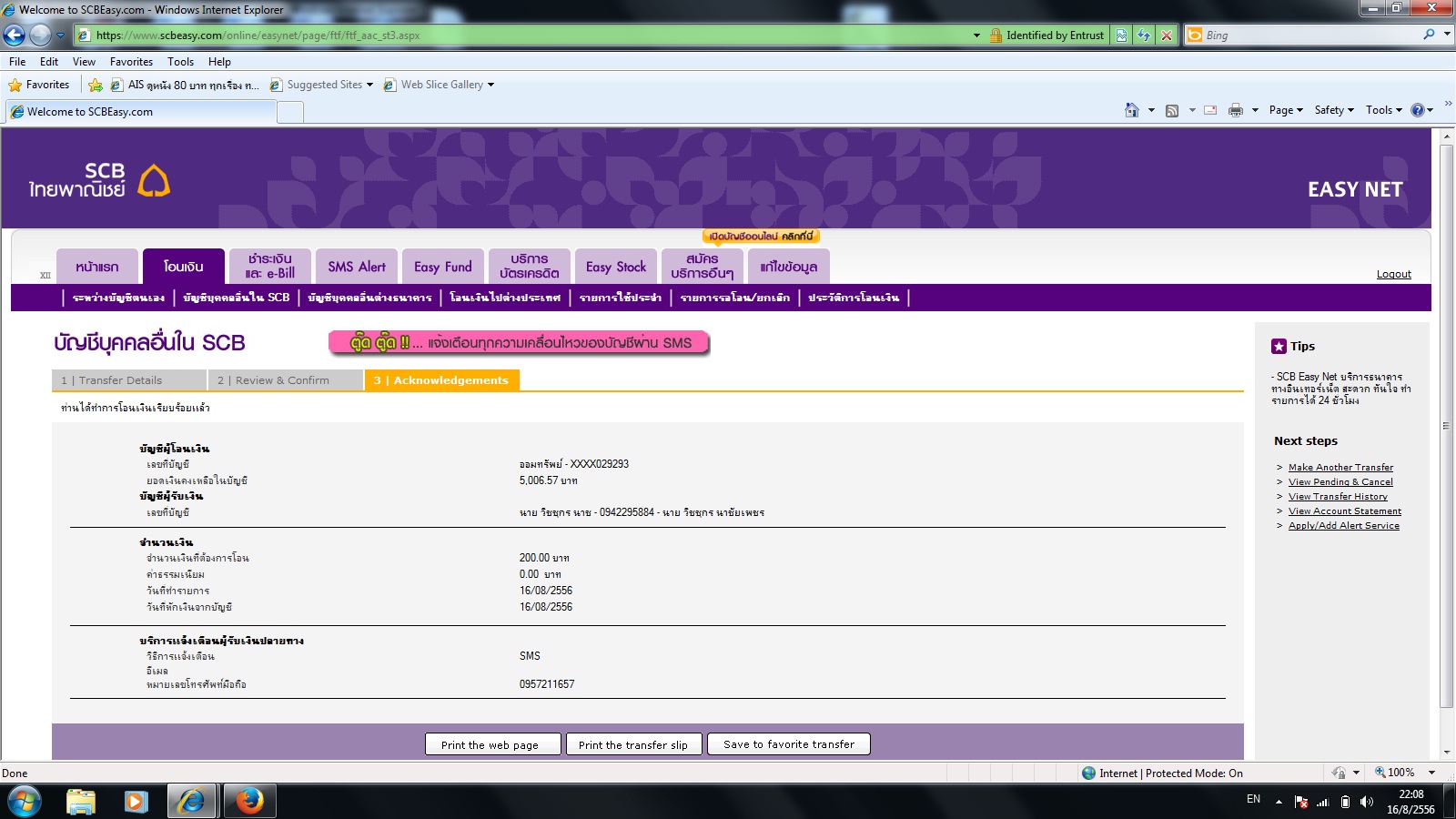The image size is (1456, 819).
Task: Select the โอนเงิน transfer tab
Action: point(183,266)
